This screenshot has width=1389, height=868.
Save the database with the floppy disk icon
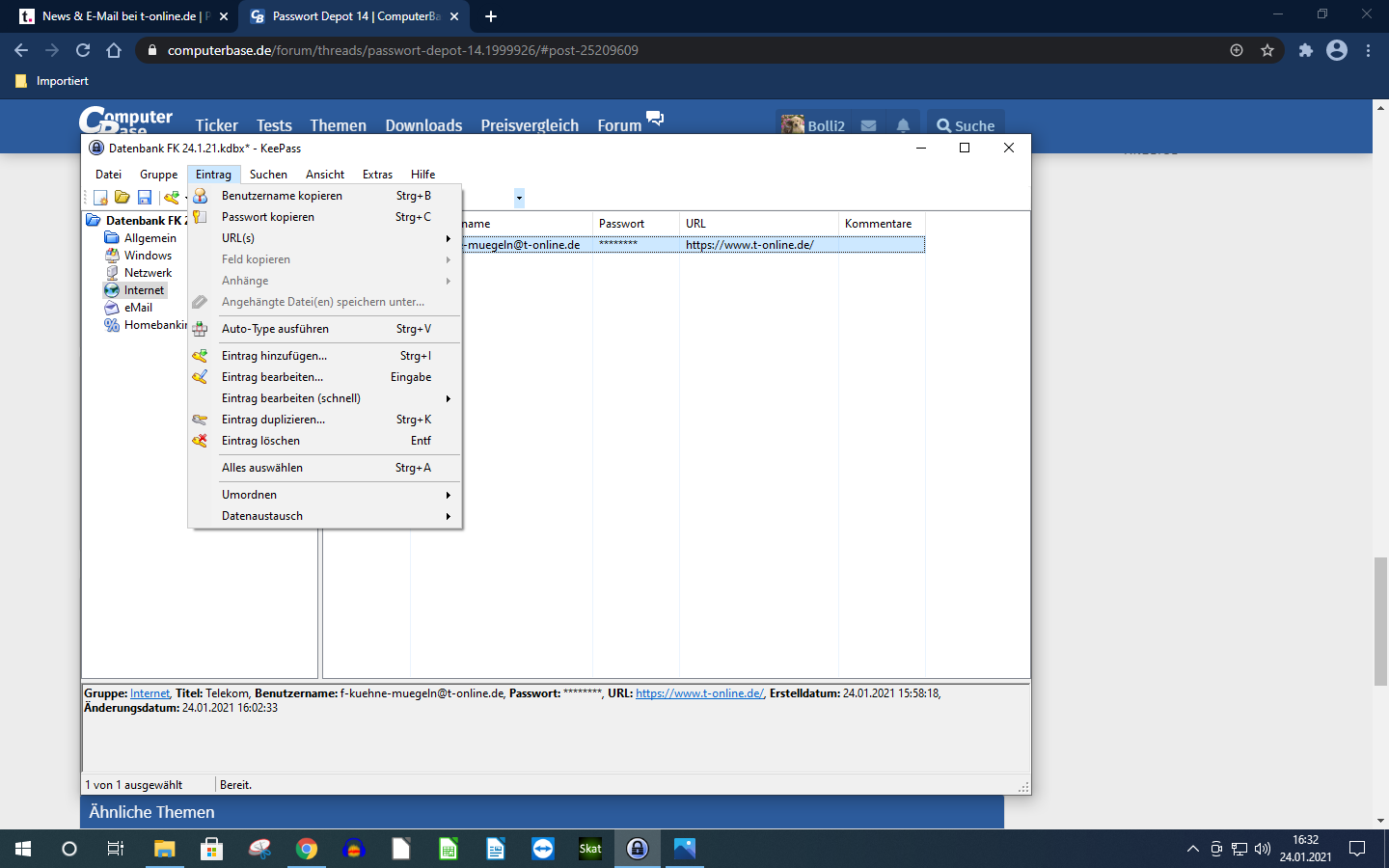[x=145, y=198]
